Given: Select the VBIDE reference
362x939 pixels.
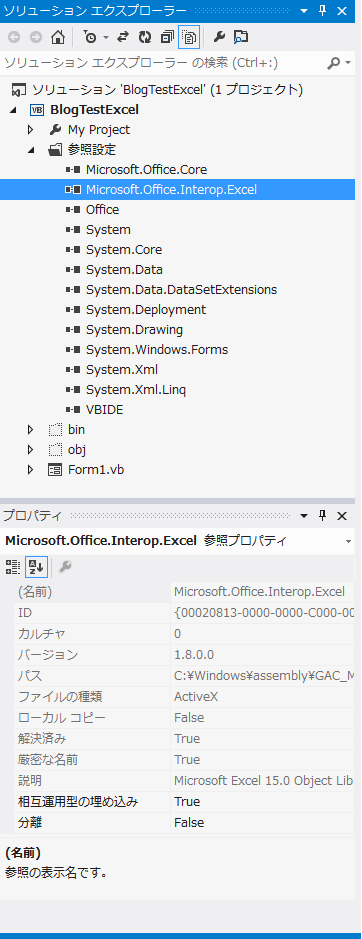Looking at the screenshot, I should pos(104,410).
